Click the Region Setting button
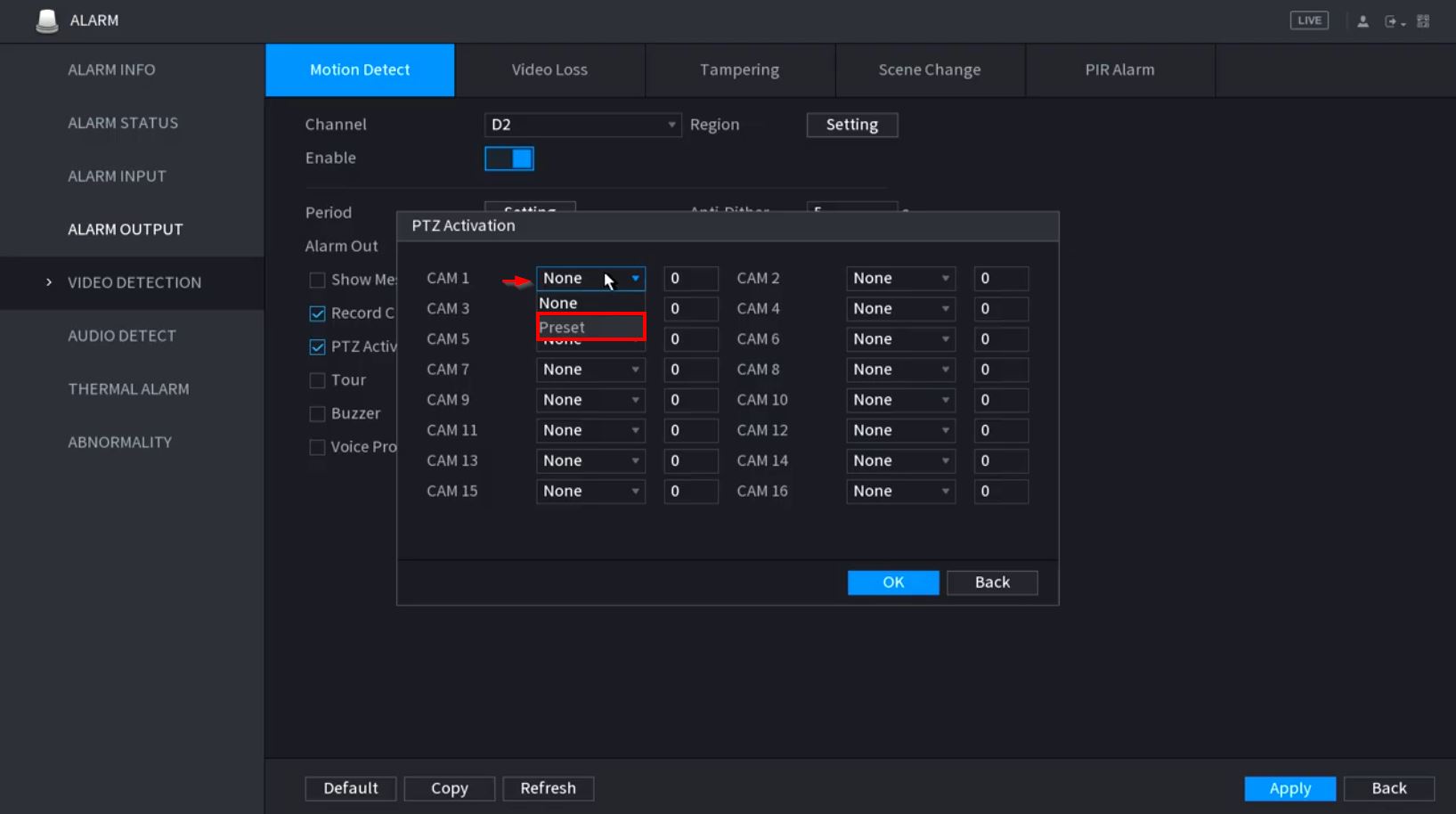Viewport: 1456px width, 814px height. coord(851,125)
